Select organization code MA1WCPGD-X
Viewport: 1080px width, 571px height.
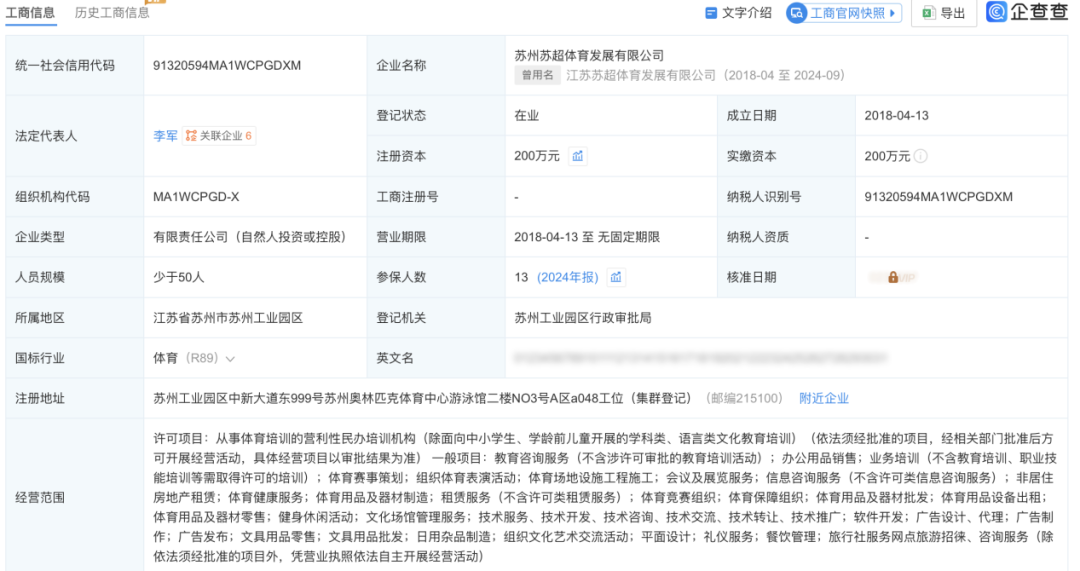click(x=196, y=197)
